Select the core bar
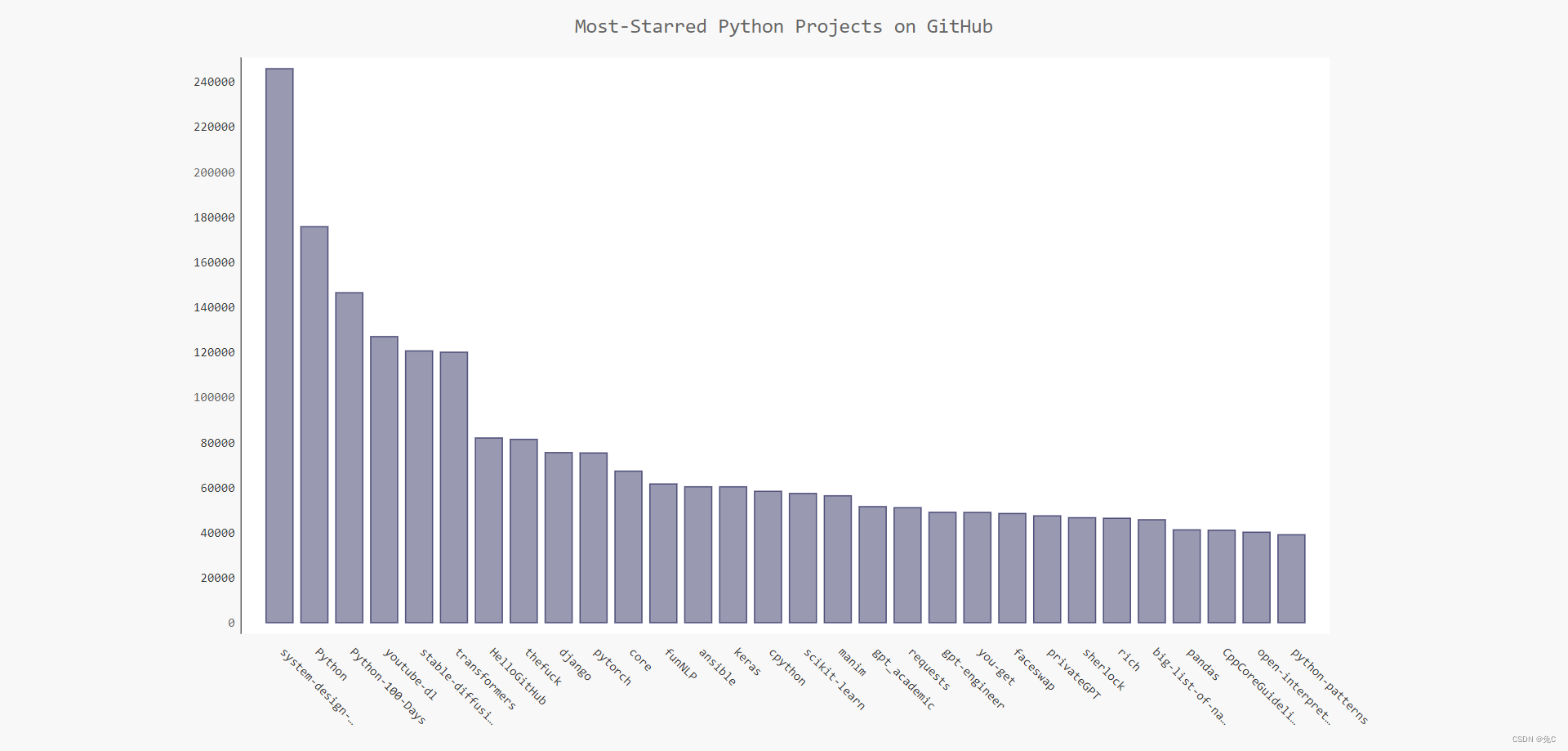 click(x=628, y=547)
